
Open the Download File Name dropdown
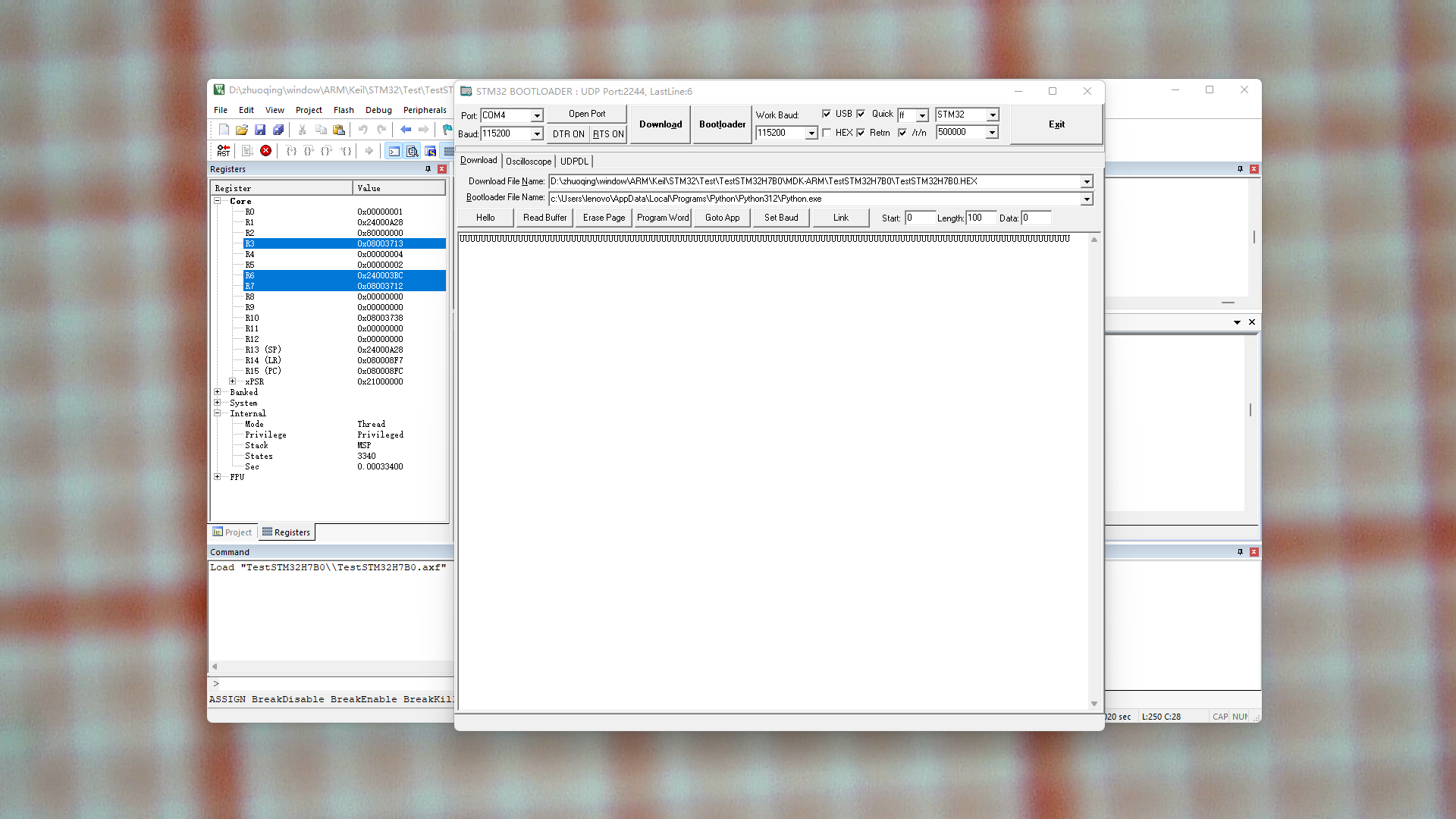click(x=1087, y=181)
